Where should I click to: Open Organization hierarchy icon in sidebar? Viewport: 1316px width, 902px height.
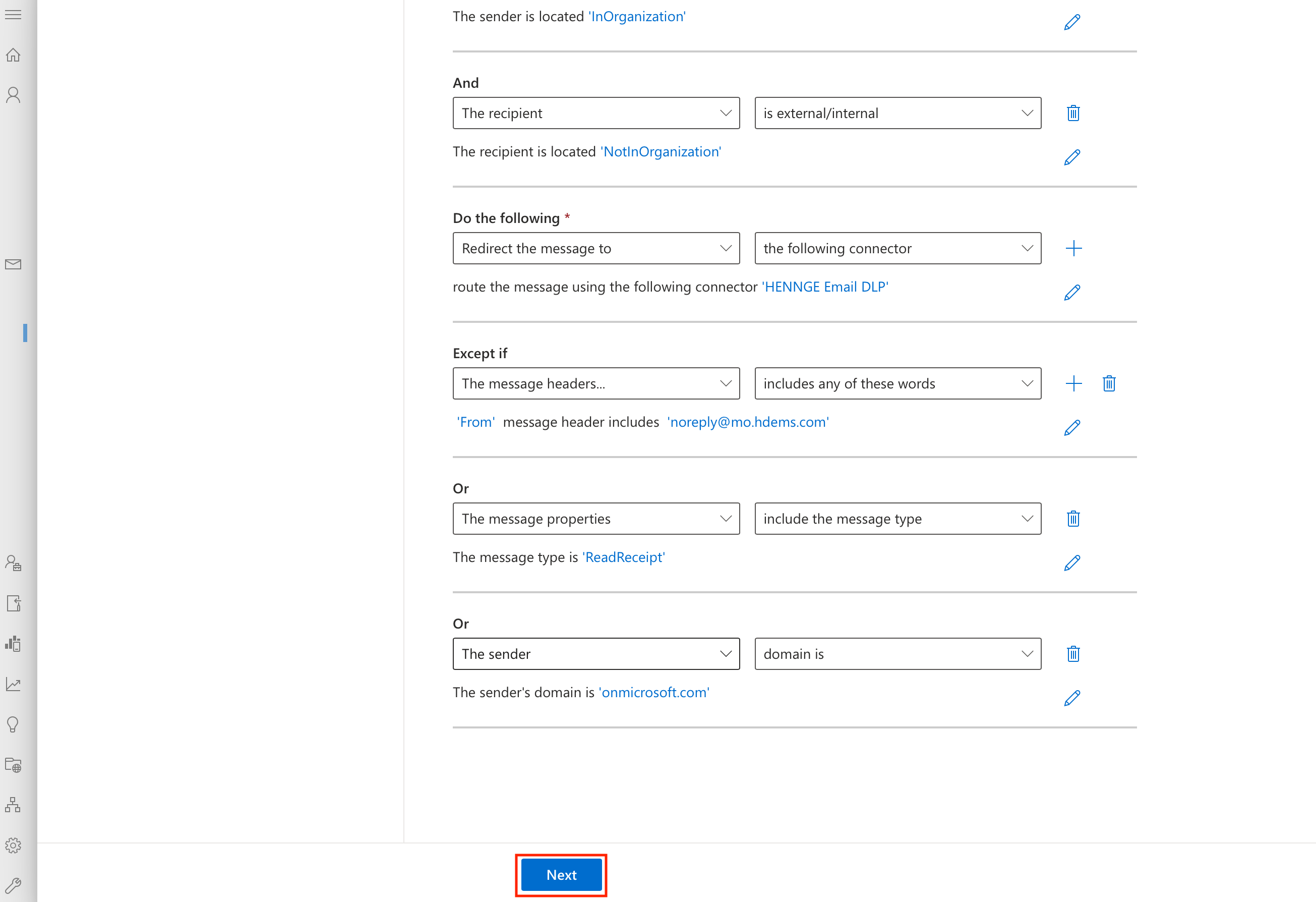click(13, 805)
